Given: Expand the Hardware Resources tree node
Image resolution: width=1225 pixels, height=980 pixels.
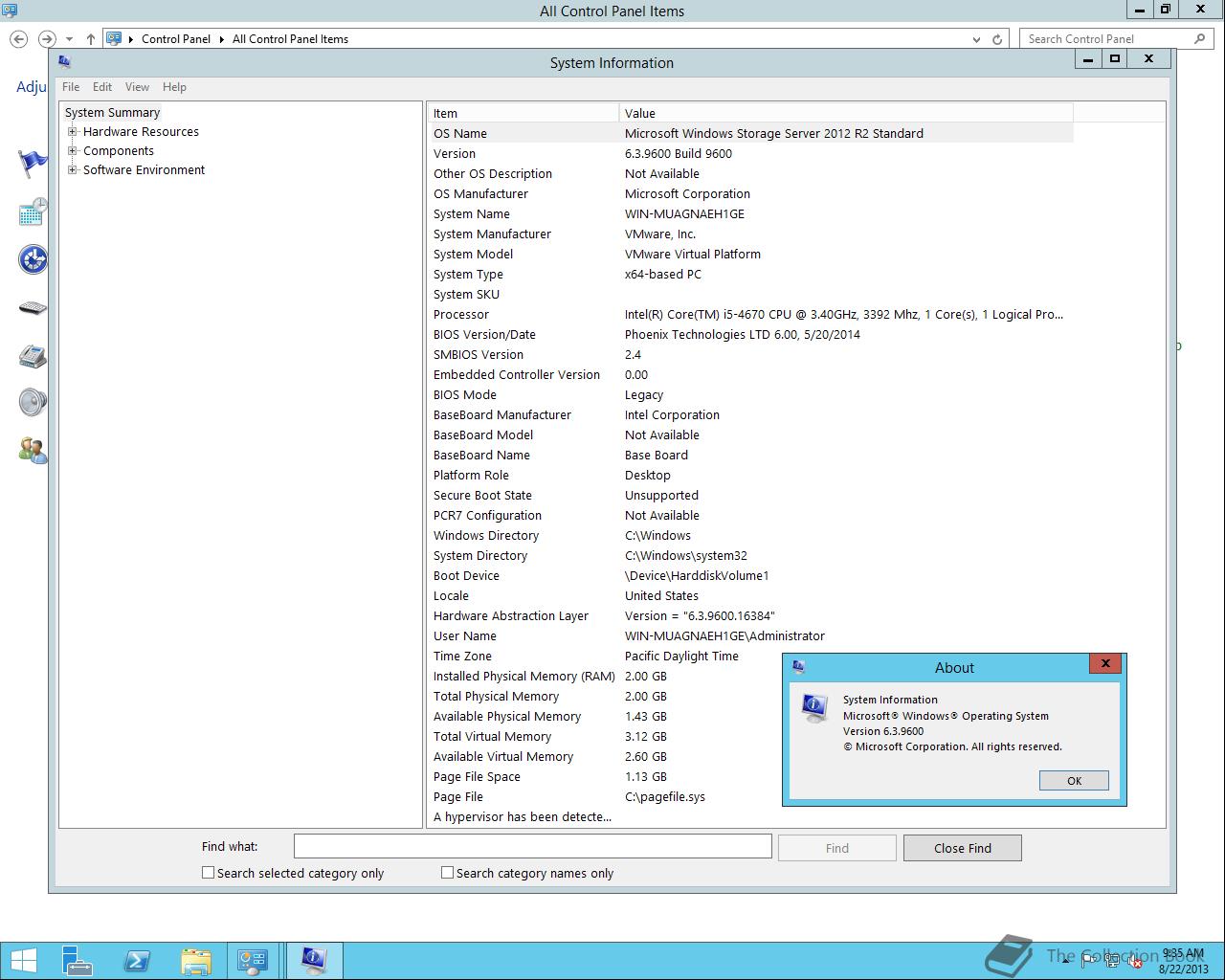Looking at the screenshot, I should click(x=72, y=131).
